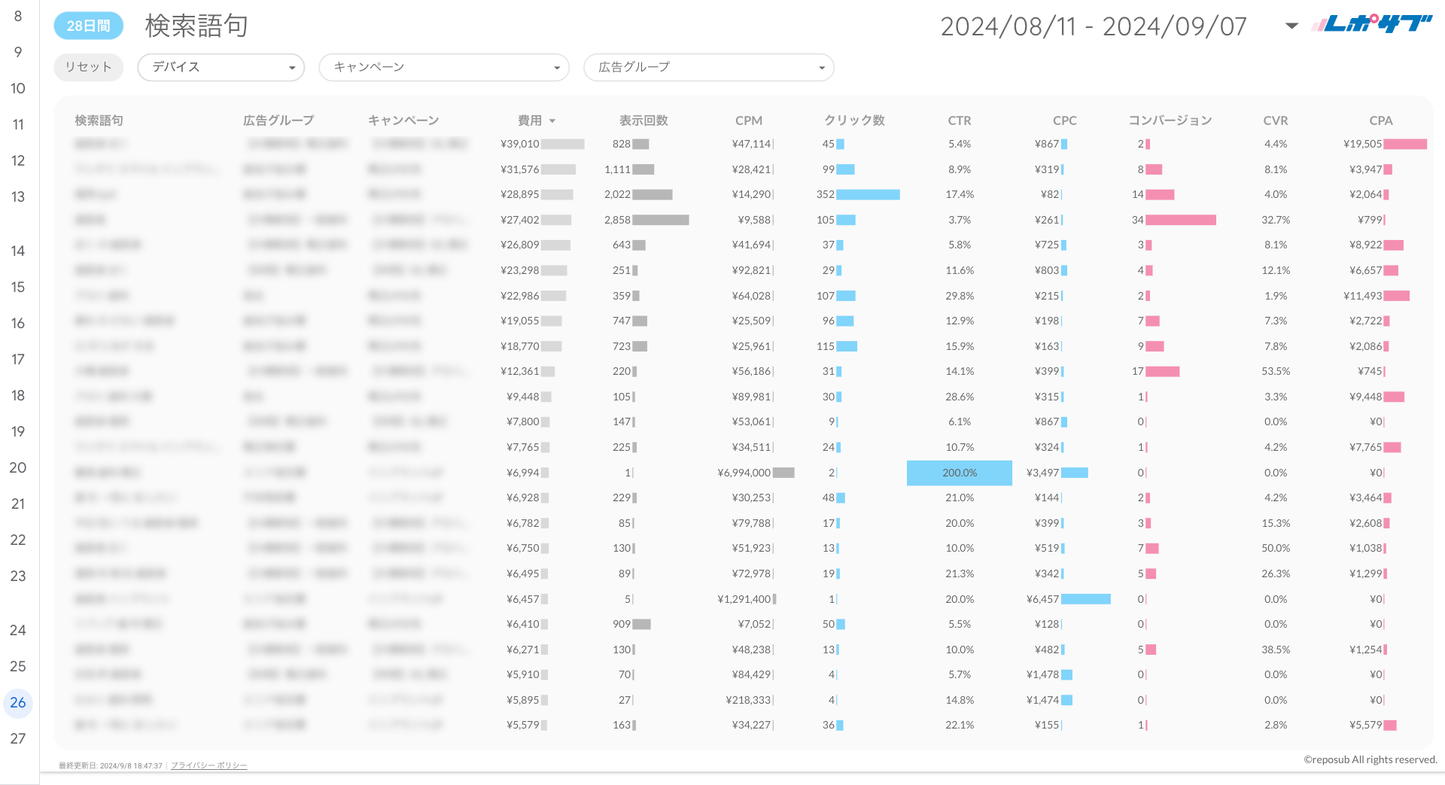Click the date range 2024/08/11 - 2024/09/07 text
The height and width of the screenshot is (785, 1445).
pyautogui.click(x=1093, y=26)
